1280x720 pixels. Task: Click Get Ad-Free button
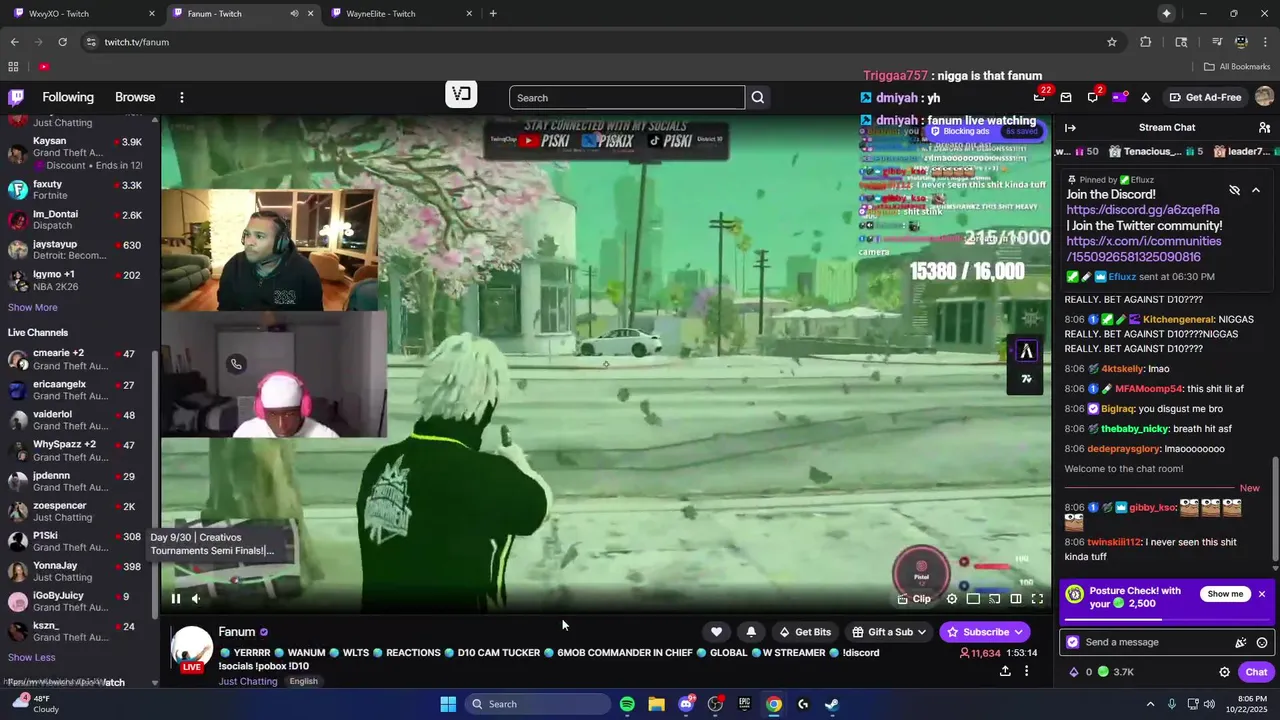click(x=1204, y=97)
